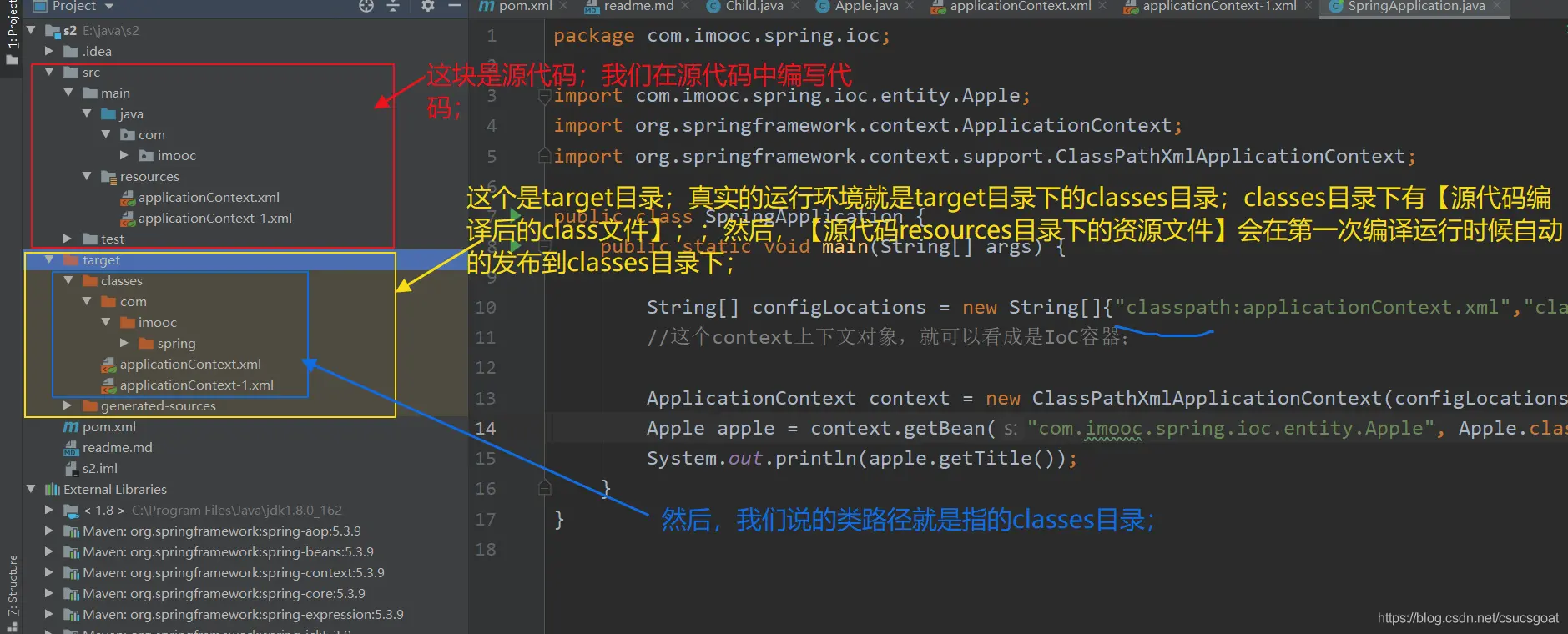Close the applicationContext-1.xml editor tab
Image resolution: width=1568 pixels, height=634 pixels.
click(1308, 6)
